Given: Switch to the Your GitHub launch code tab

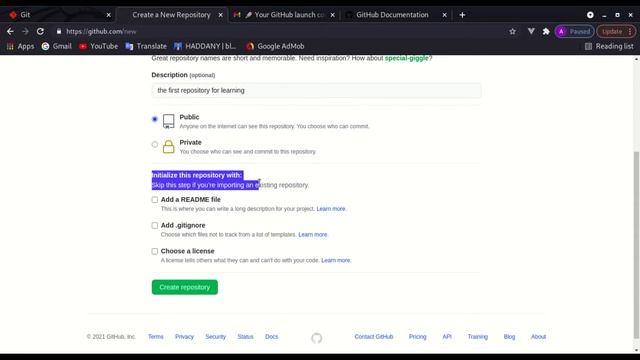Looking at the screenshot, I should pyautogui.click(x=284, y=15).
